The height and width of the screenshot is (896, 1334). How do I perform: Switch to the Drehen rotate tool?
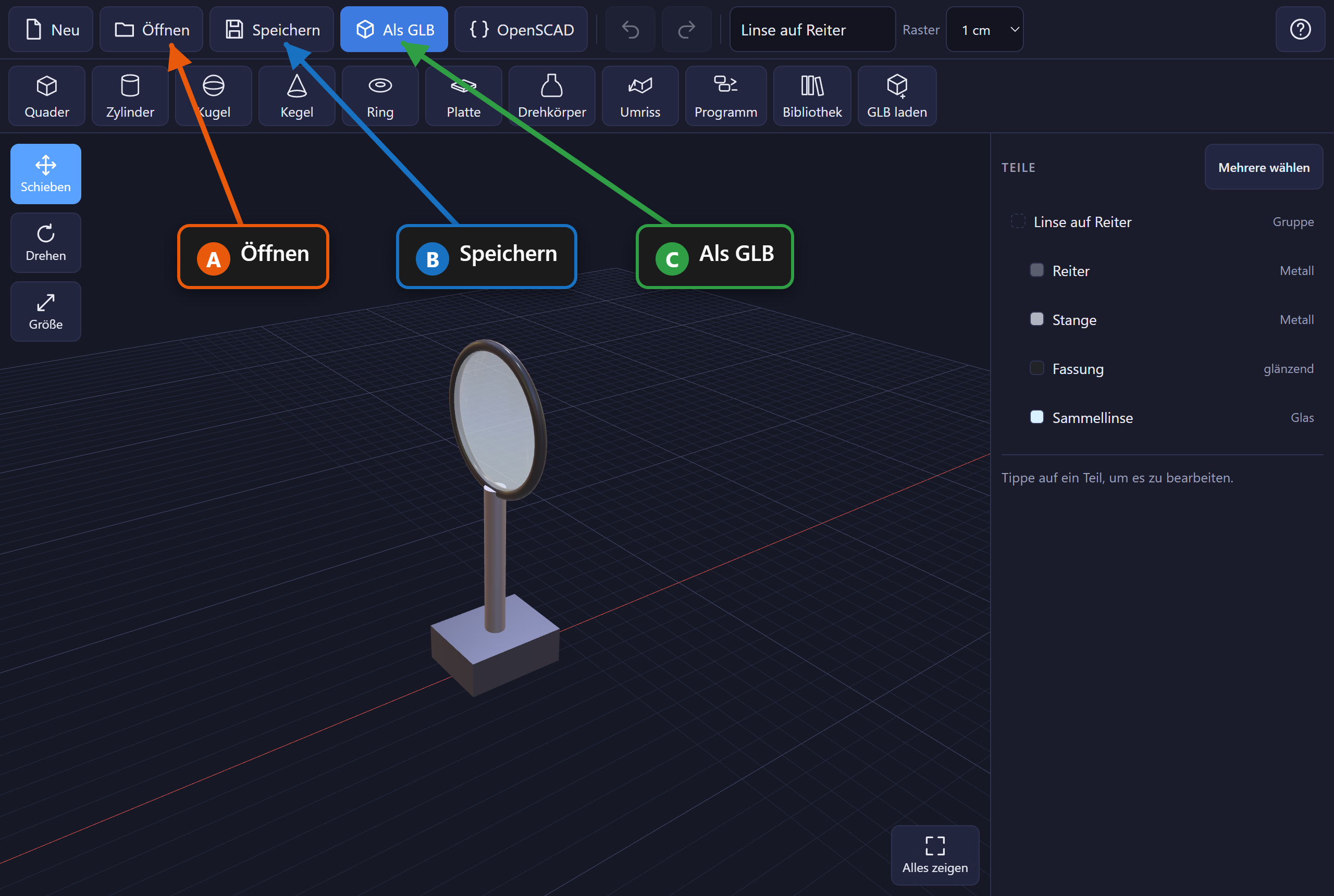click(46, 243)
